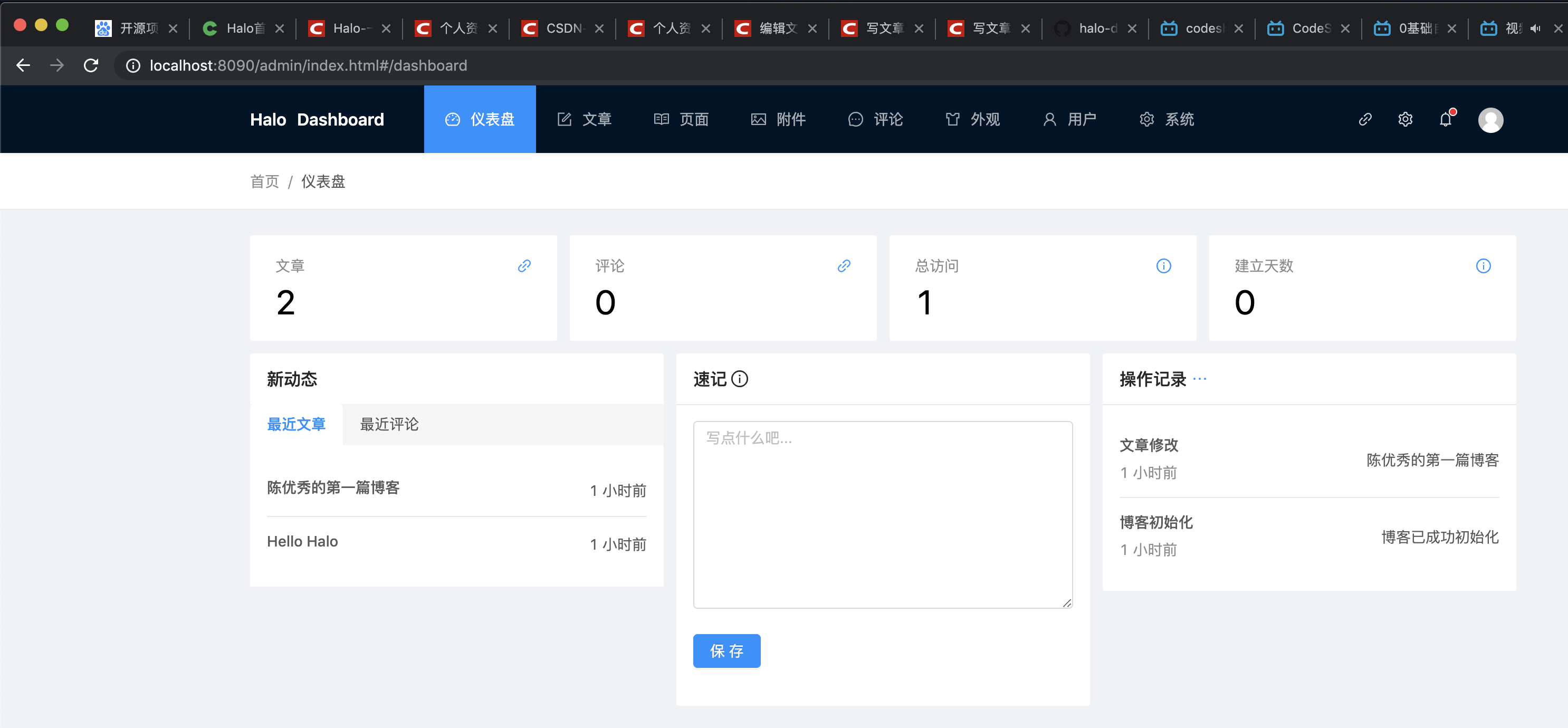Viewport: 1568px width, 728px height.
Task: Click the 保存 button
Action: click(726, 650)
